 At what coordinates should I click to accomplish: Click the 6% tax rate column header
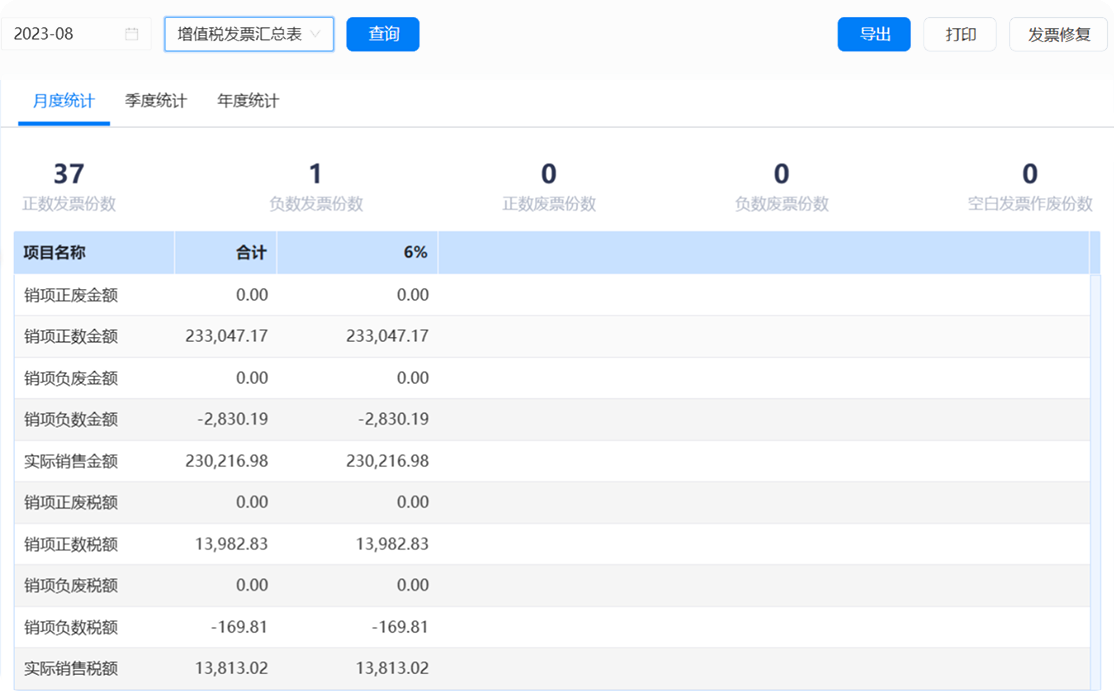coord(415,253)
